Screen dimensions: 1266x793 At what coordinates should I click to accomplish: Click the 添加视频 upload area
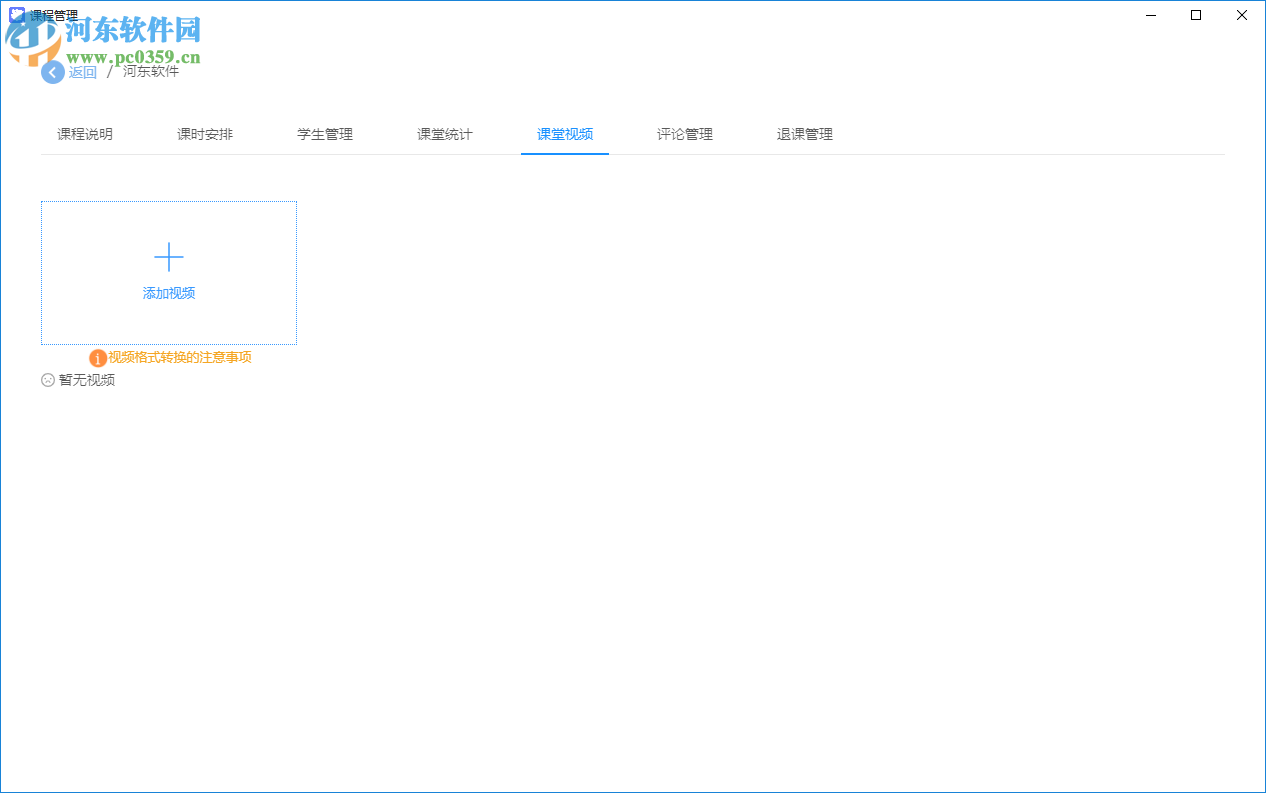168,293
